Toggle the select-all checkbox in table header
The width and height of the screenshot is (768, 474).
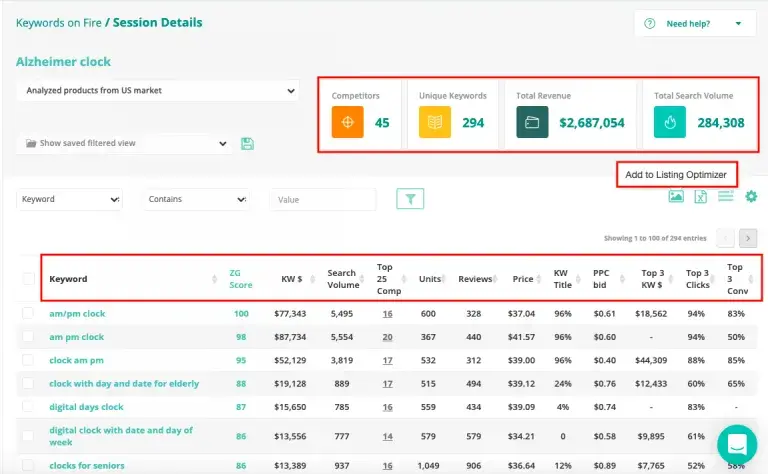28,279
